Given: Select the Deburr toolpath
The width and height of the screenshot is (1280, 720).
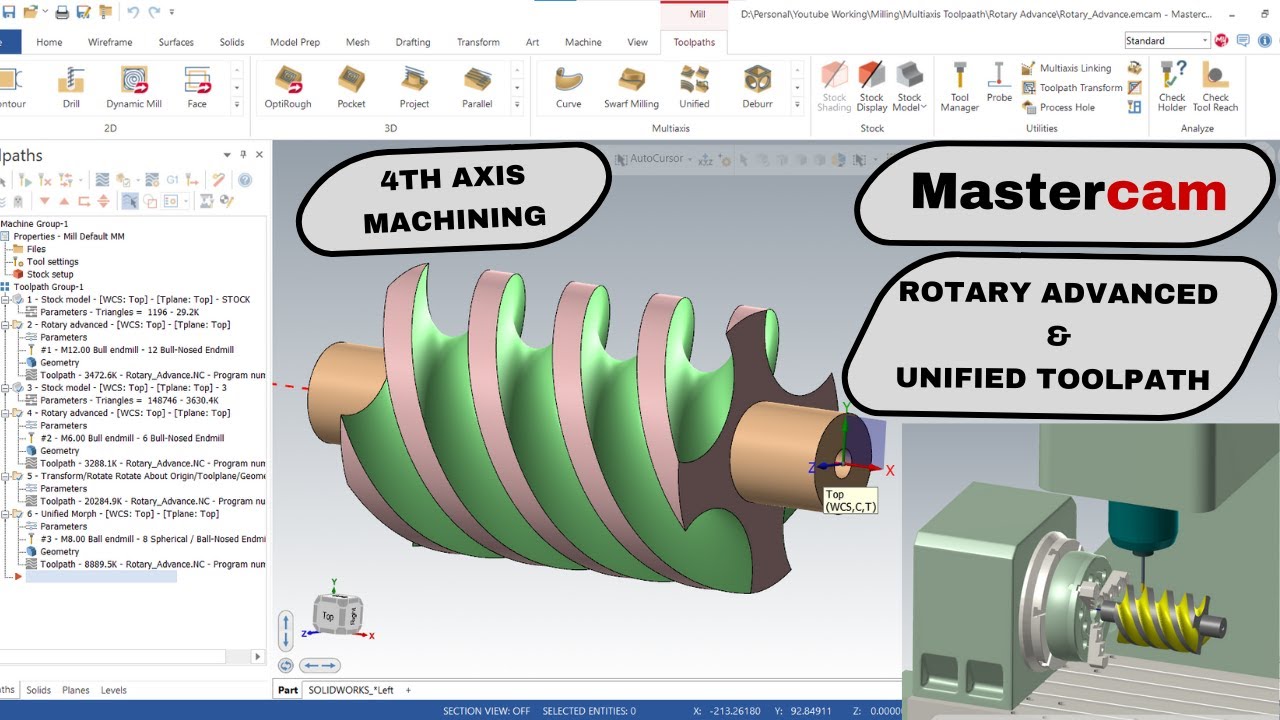Looking at the screenshot, I should point(757,85).
